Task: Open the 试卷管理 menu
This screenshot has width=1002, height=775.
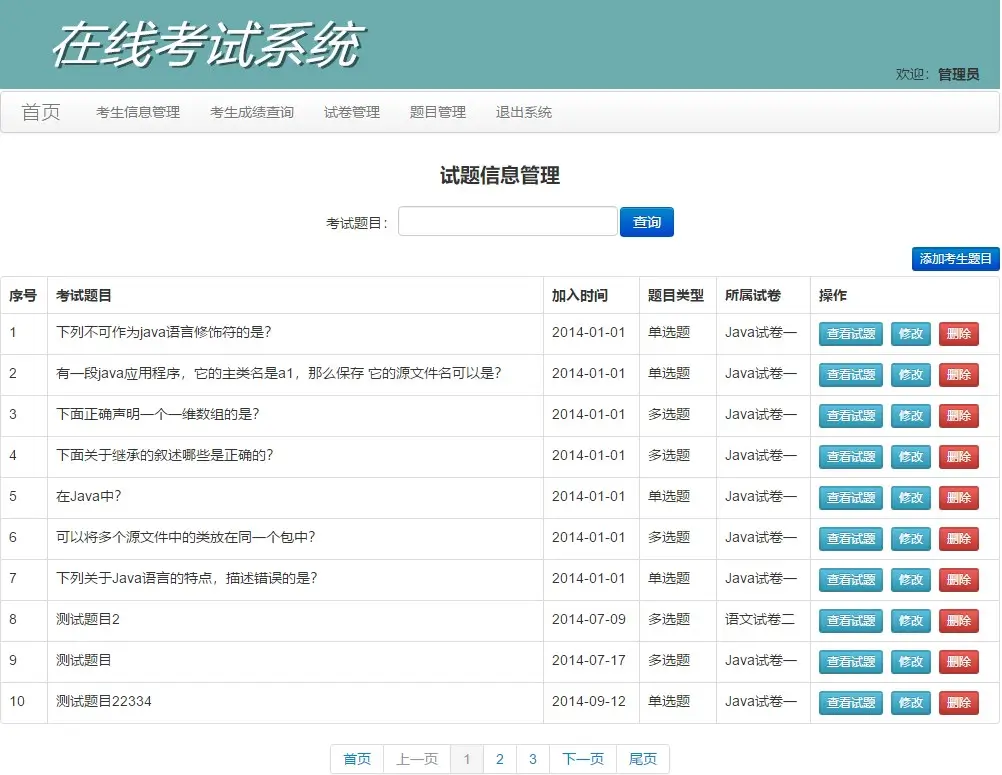Action: pyautogui.click(x=352, y=112)
